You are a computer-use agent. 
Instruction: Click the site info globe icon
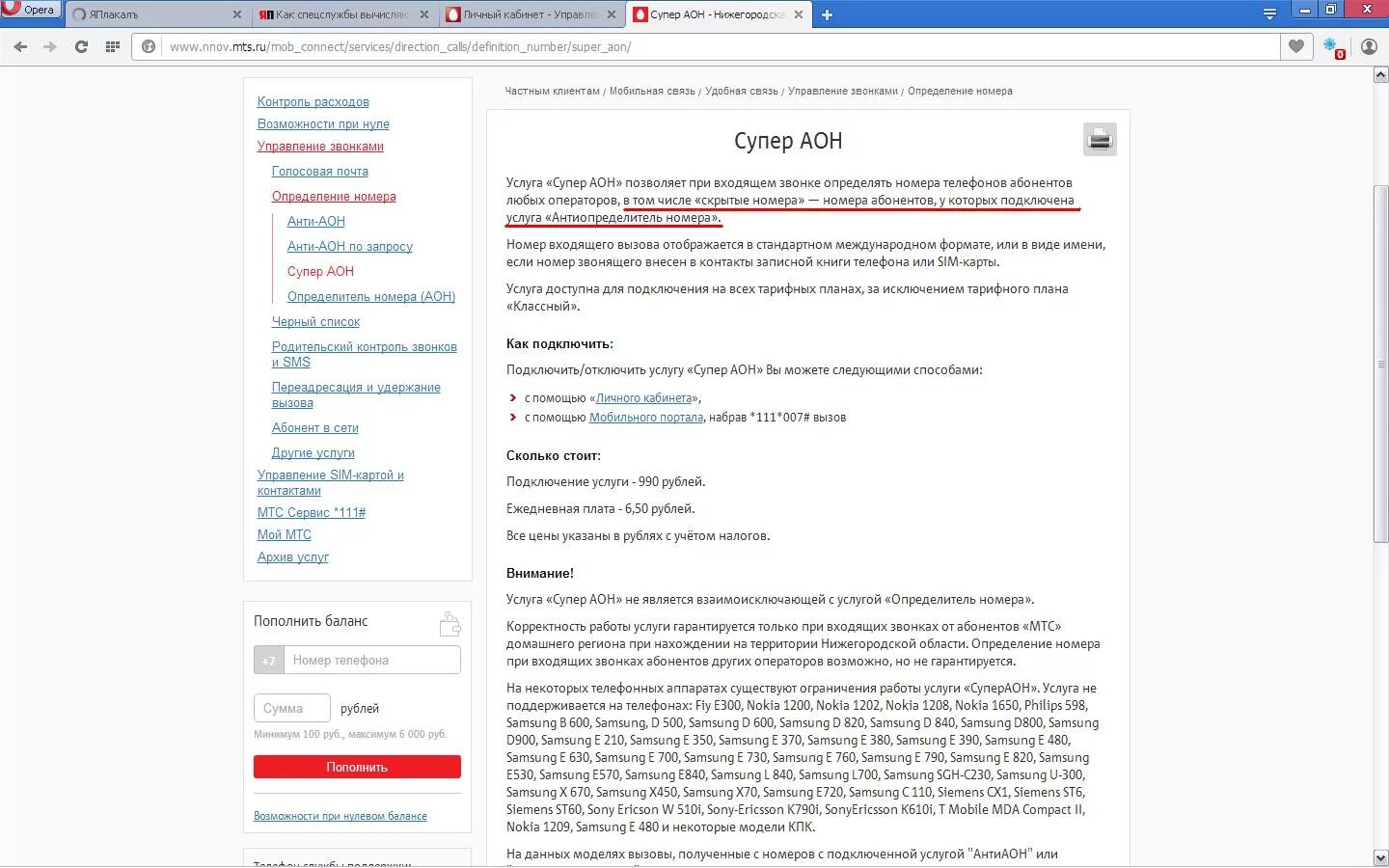coord(149,46)
